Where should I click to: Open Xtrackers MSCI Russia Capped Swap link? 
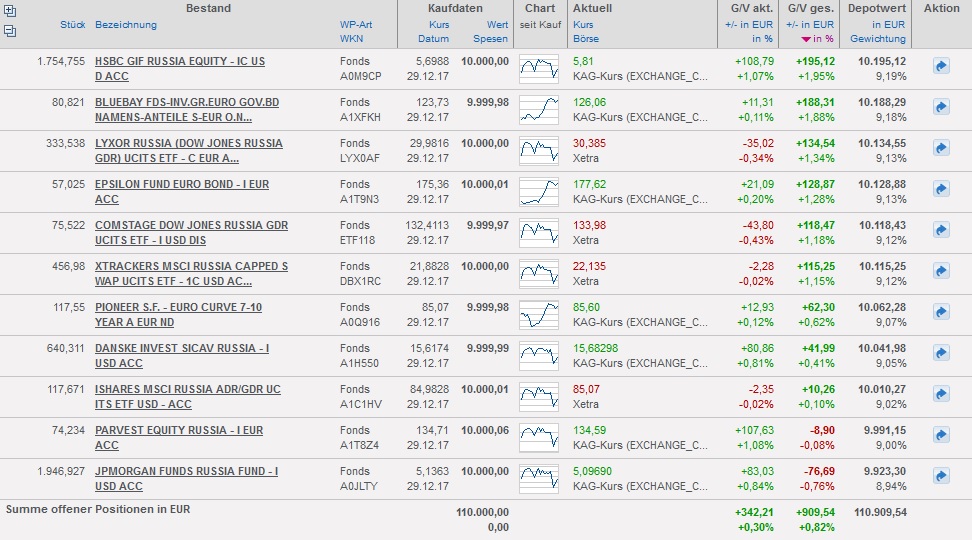pos(192,273)
